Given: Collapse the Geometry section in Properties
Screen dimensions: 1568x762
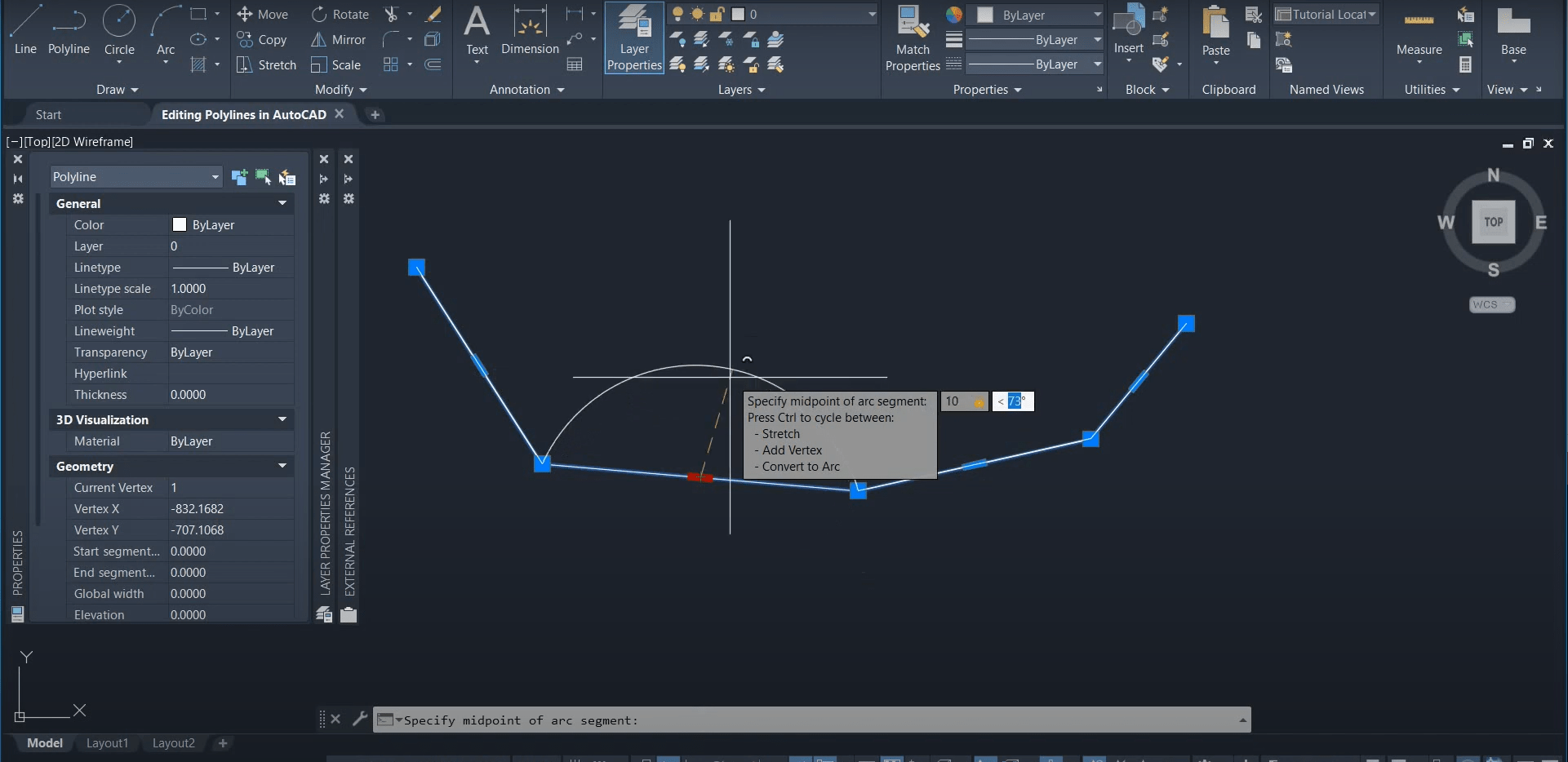Looking at the screenshot, I should coord(282,466).
